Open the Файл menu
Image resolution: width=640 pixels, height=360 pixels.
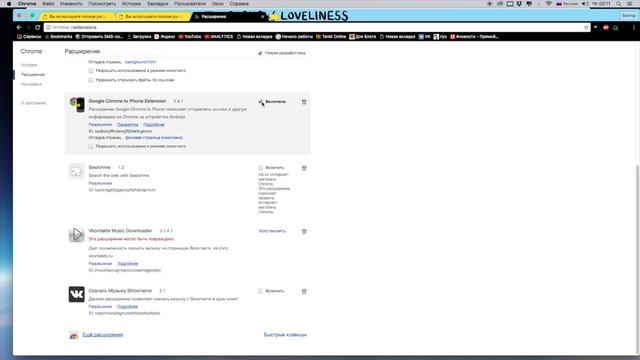pyautogui.click(x=48, y=4)
